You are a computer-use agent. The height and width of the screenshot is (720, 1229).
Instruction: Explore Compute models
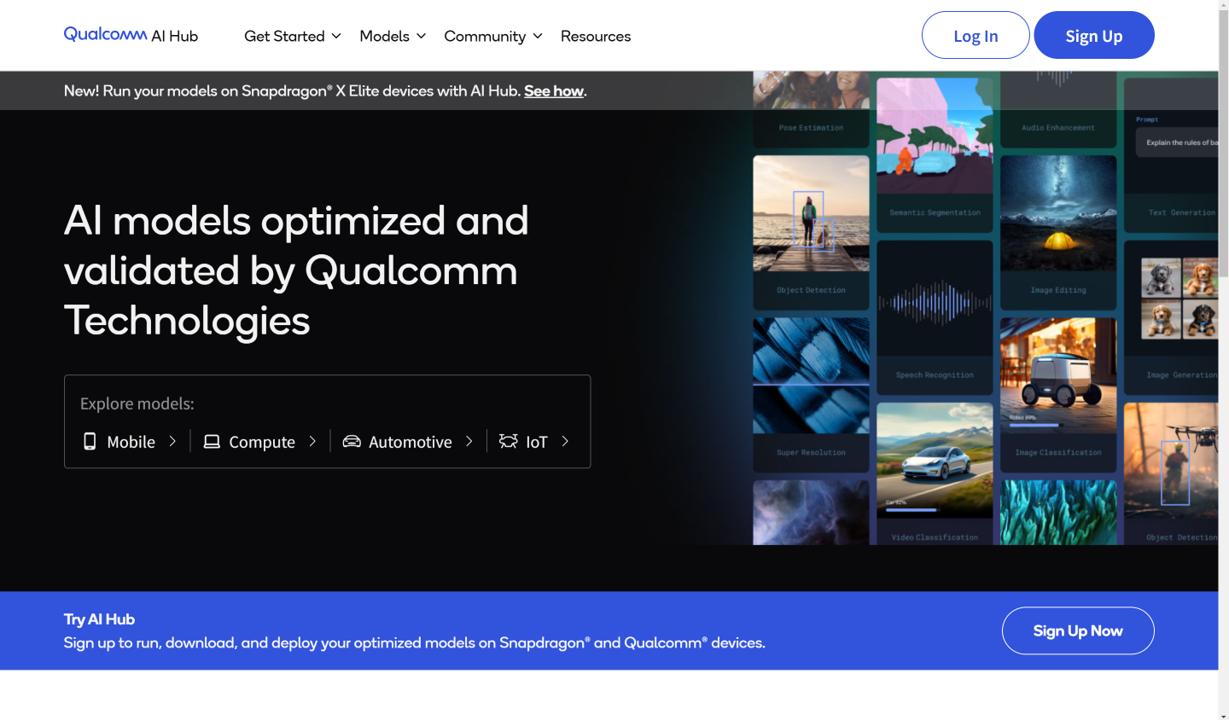pos(260,441)
